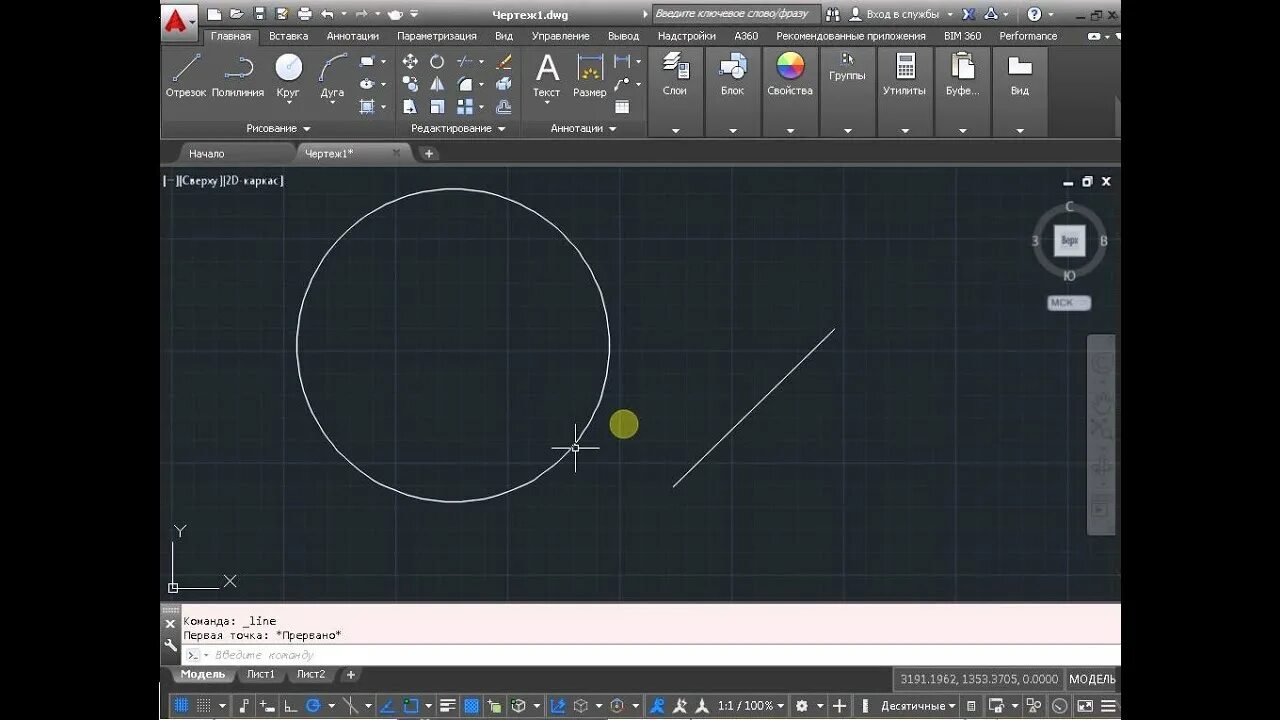Open the Свойства color wheel panel
The image size is (1280, 720).
point(790,74)
